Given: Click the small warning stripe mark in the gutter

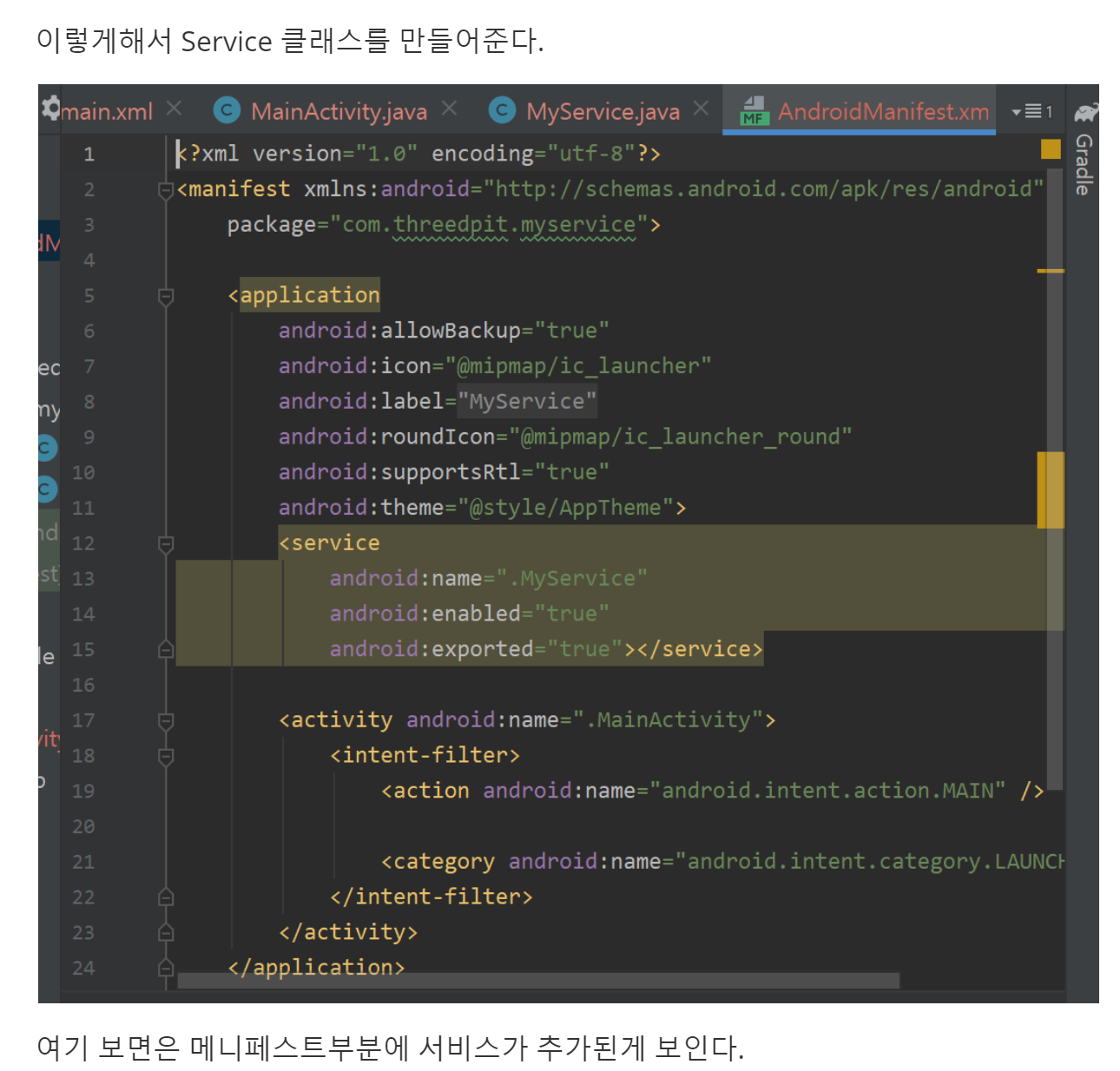Looking at the screenshot, I should click(1051, 271).
